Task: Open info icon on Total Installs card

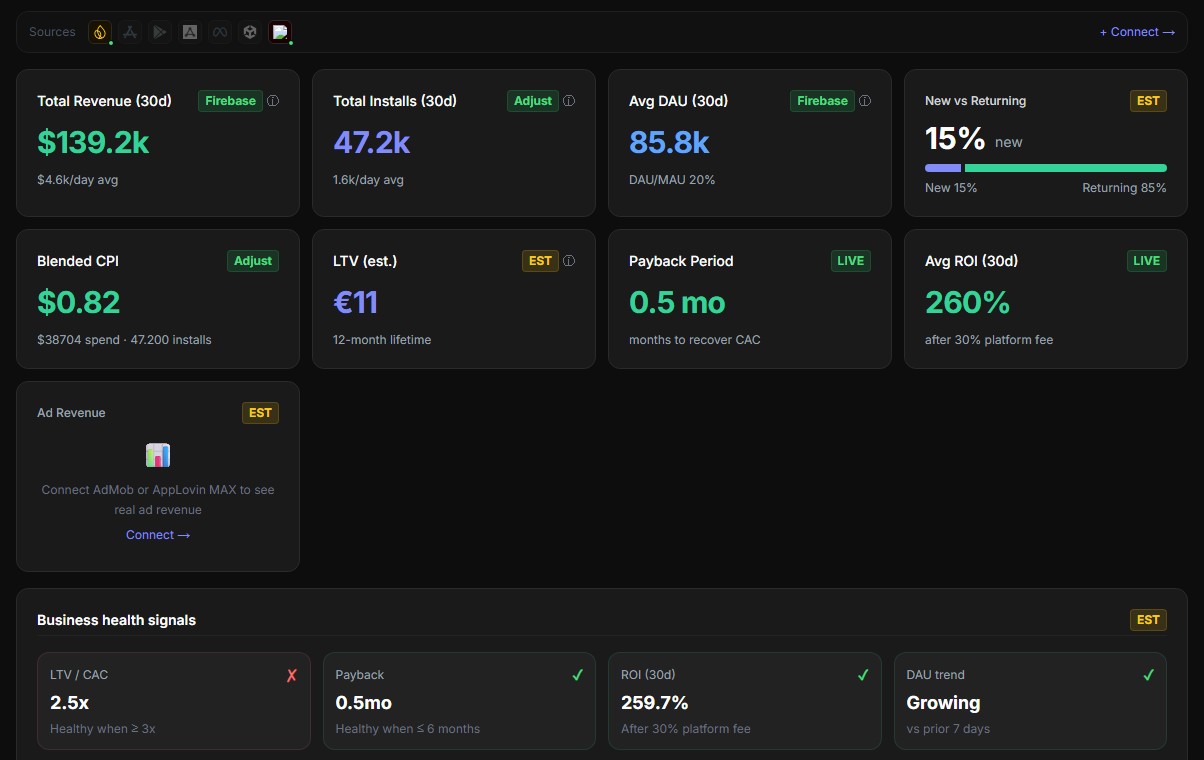Action: (x=569, y=101)
